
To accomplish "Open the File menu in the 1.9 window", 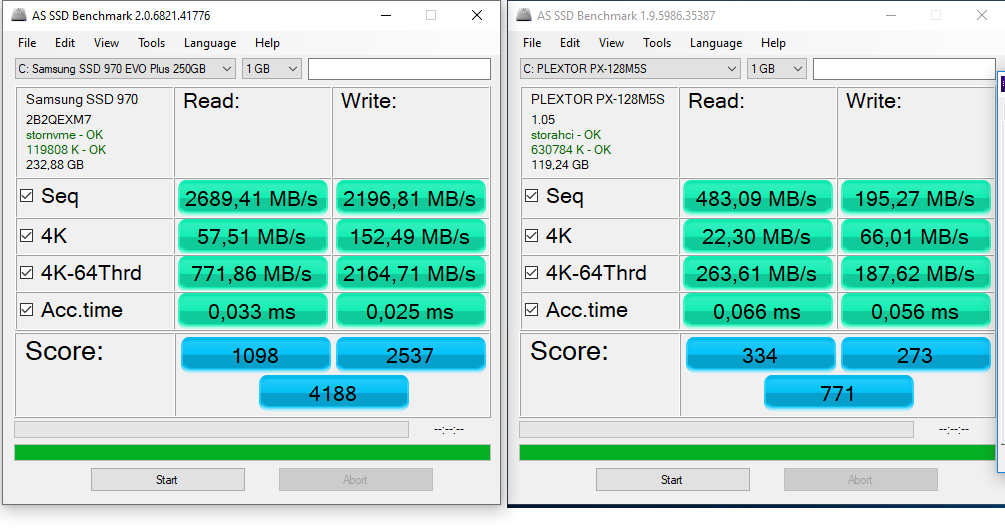I will pos(532,43).
